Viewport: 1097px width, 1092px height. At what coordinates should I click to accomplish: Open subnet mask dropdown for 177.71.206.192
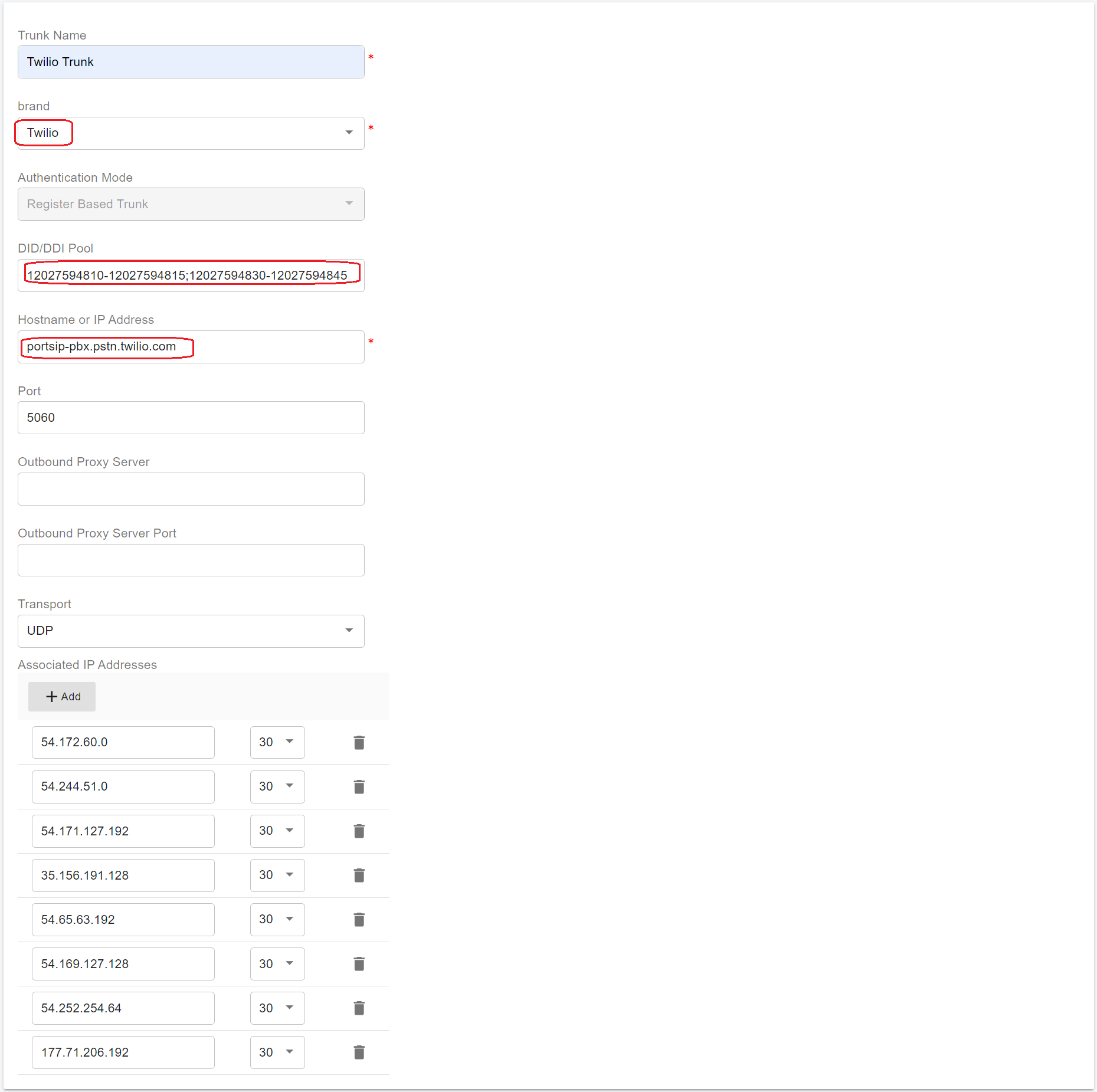pyautogui.click(x=277, y=1052)
